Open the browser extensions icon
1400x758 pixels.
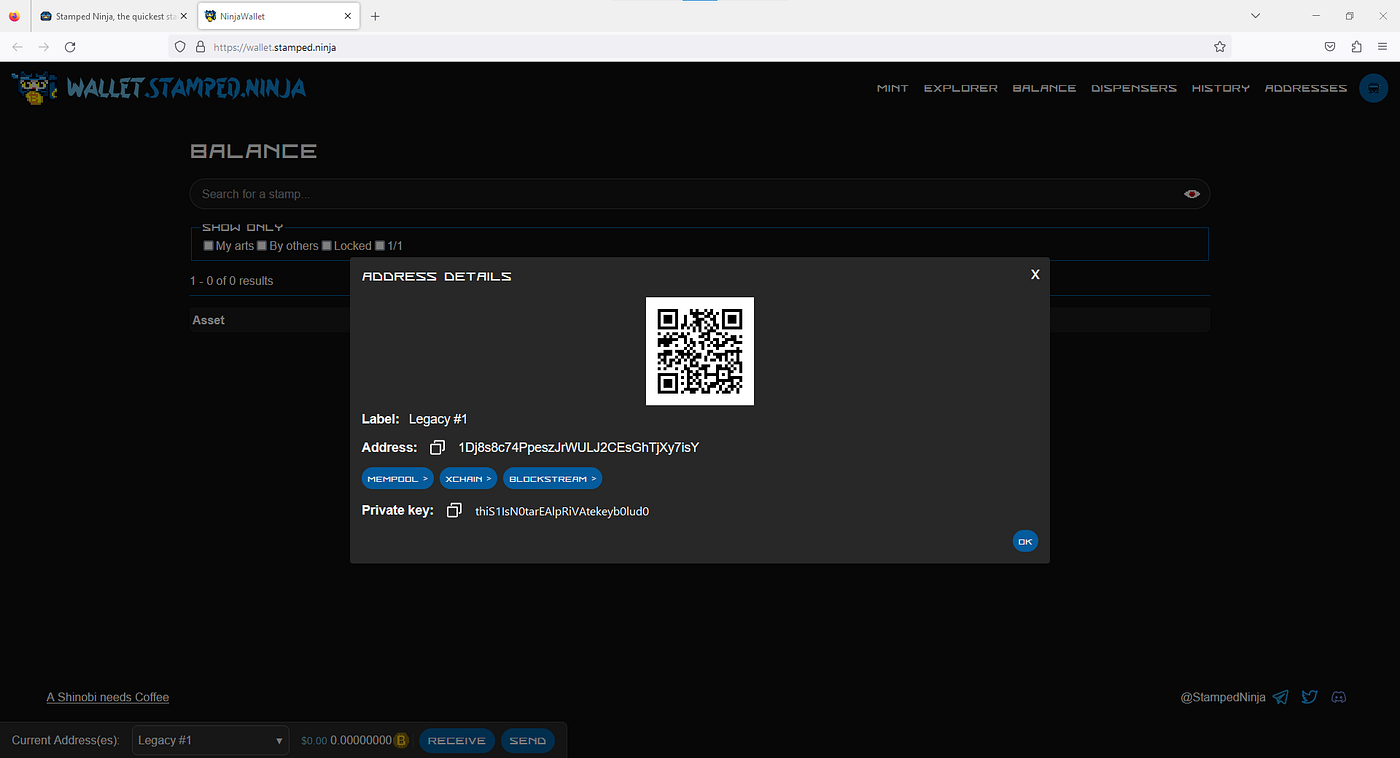[x=1356, y=47]
